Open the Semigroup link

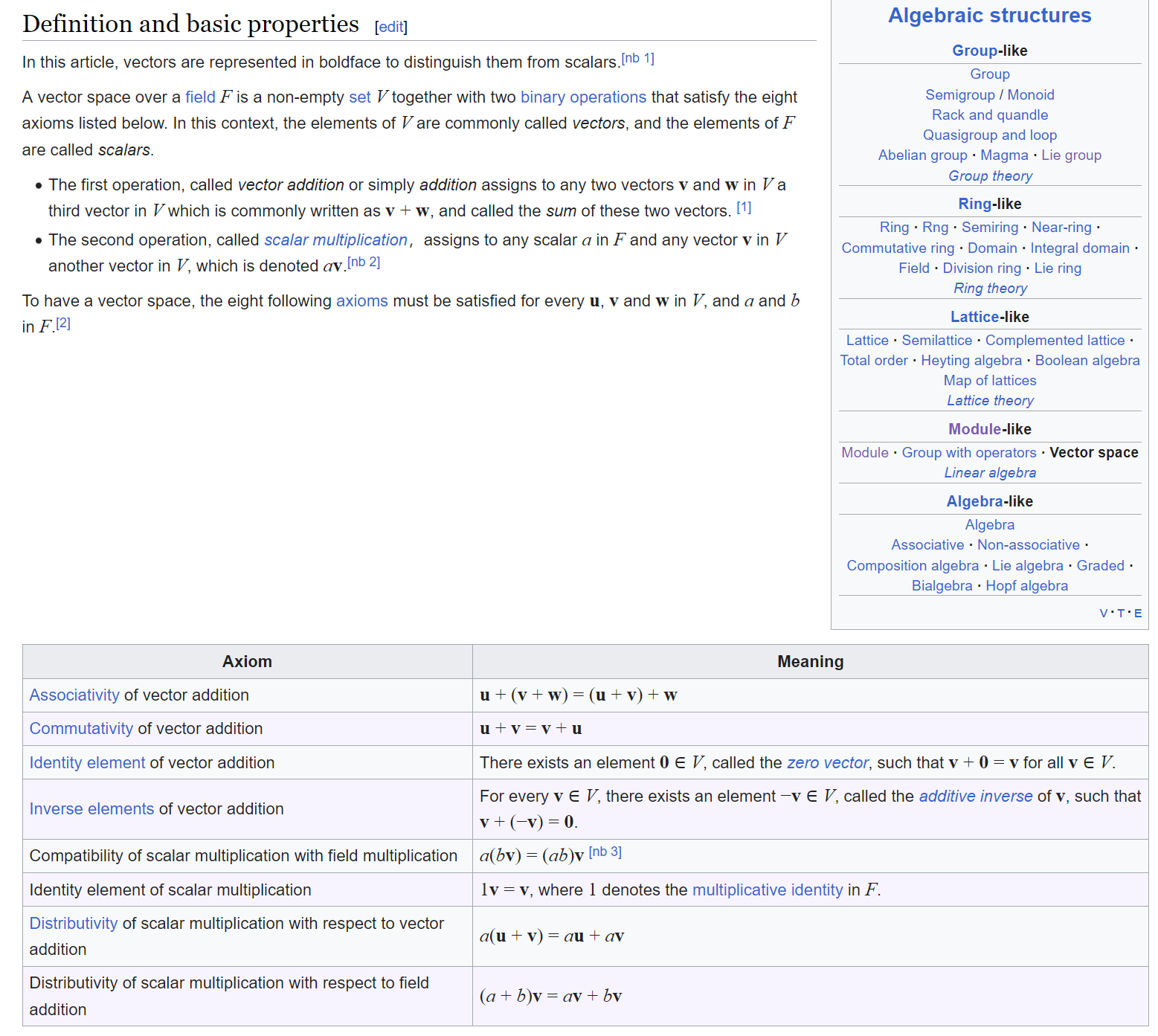click(959, 95)
